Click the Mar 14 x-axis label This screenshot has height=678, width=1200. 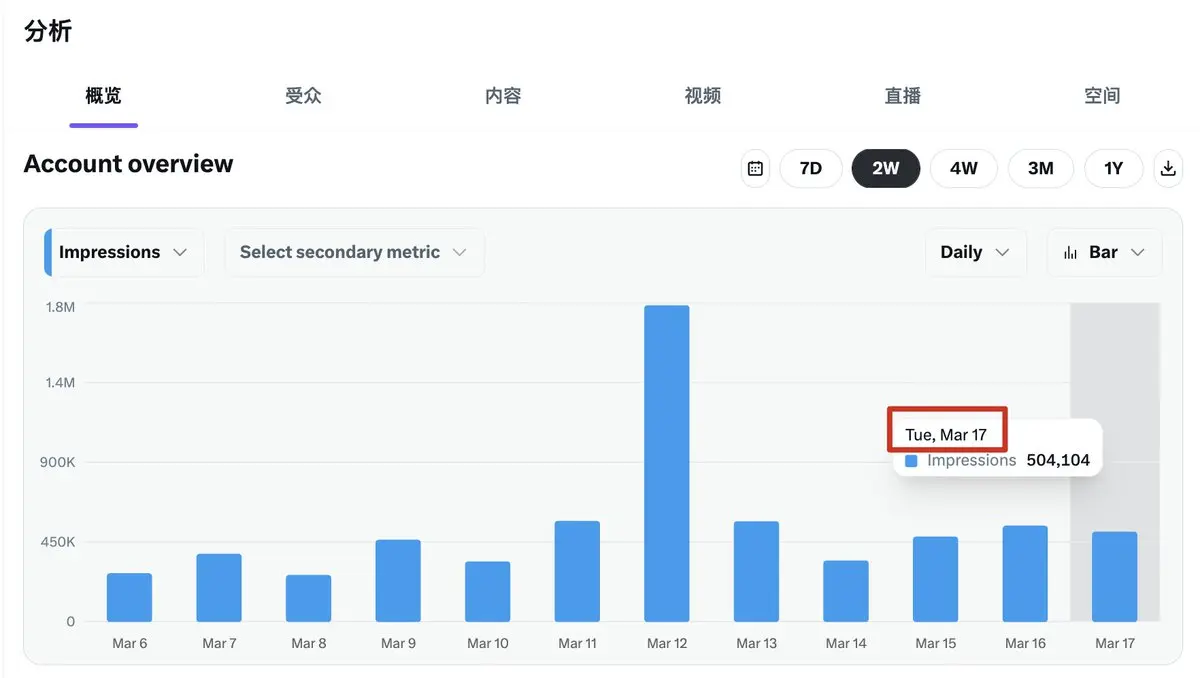click(x=846, y=643)
